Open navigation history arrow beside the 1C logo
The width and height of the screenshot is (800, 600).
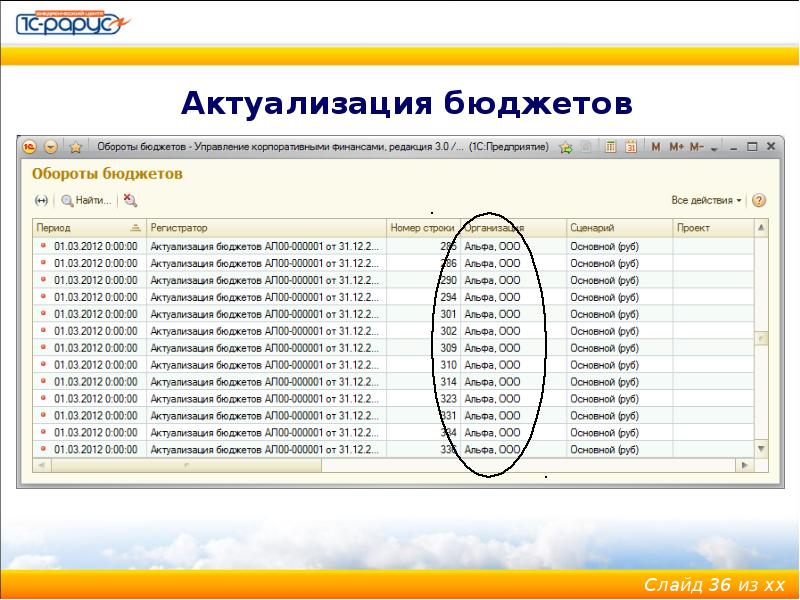51,147
